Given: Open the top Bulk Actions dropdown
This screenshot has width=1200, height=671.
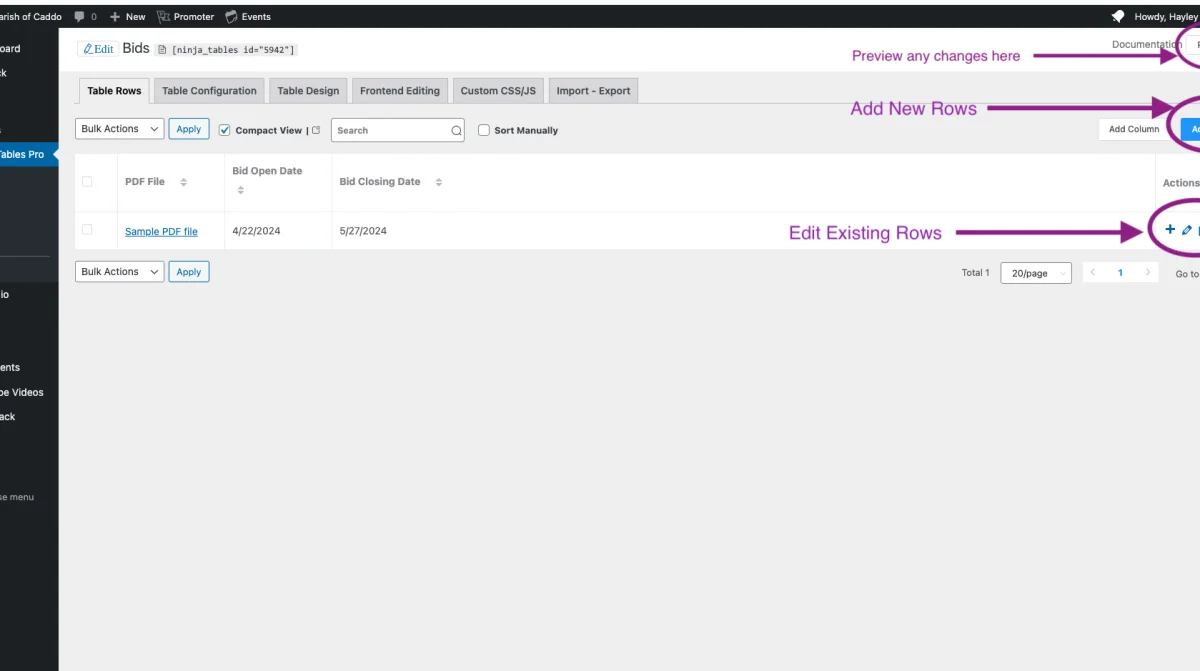Looking at the screenshot, I should point(120,129).
